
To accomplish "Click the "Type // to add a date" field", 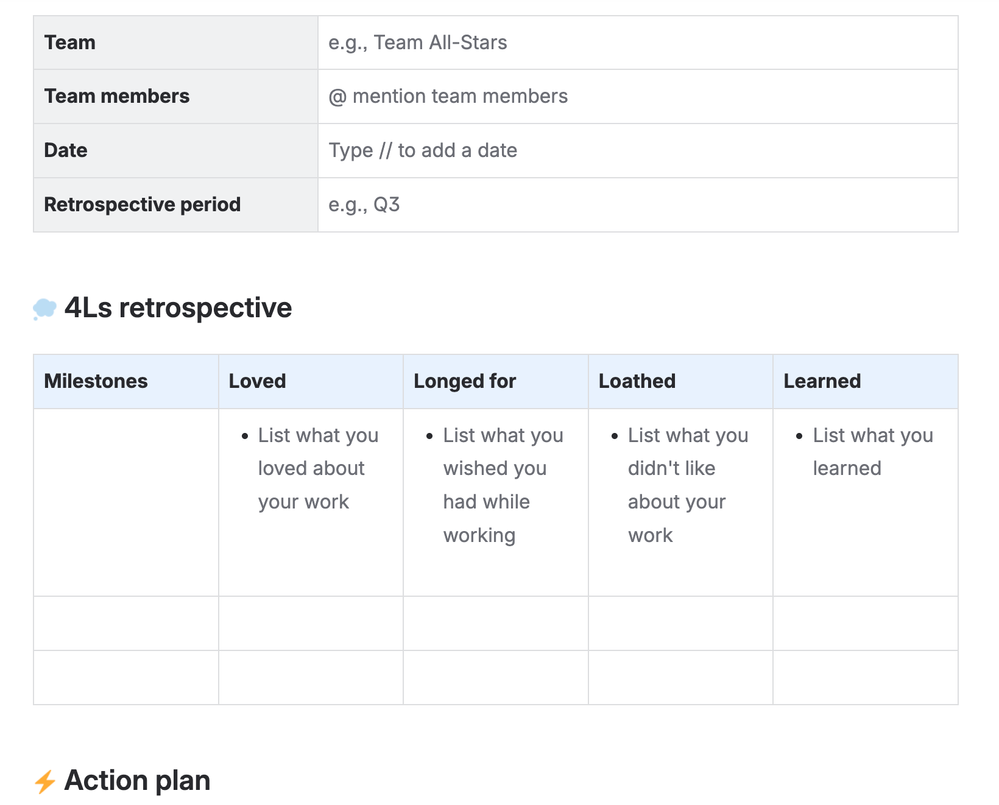I will click(423, 151).
